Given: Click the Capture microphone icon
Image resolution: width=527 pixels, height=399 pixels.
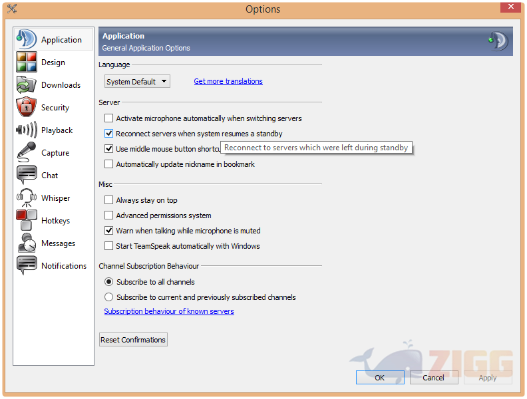Looking at the screenshot, I should tap(26, 152).
